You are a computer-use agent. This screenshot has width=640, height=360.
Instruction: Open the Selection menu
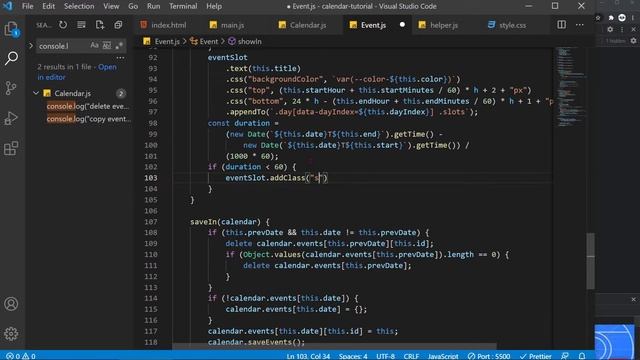[79, 6]
